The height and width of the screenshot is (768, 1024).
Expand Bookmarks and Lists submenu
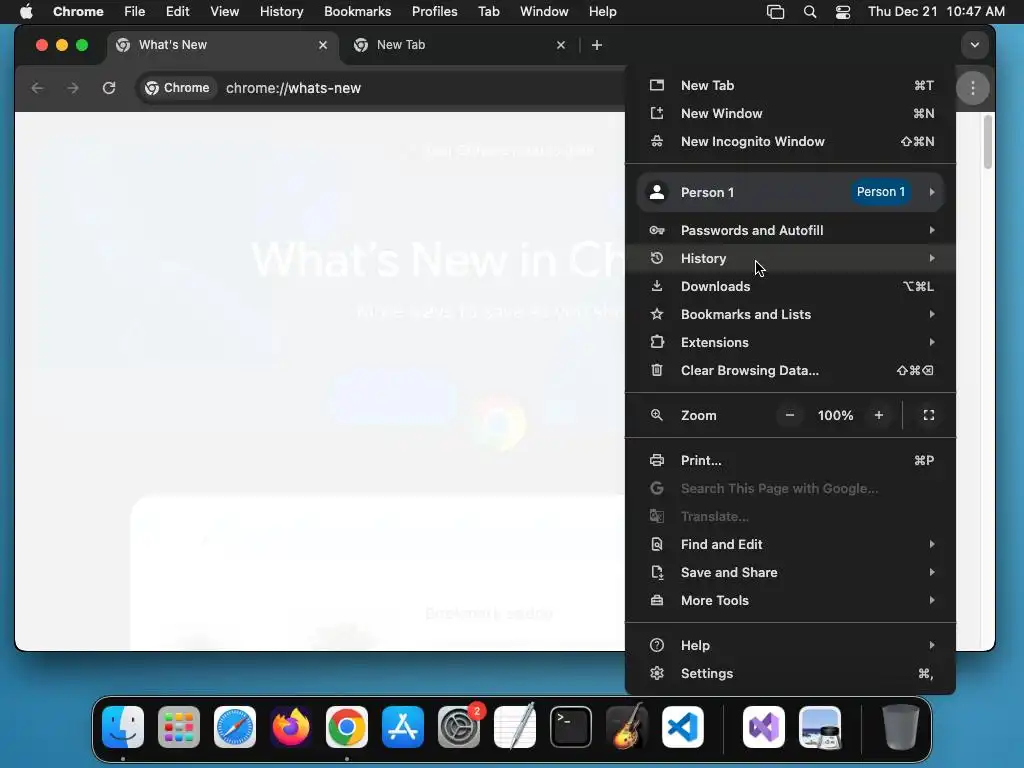tap(790, 315)
